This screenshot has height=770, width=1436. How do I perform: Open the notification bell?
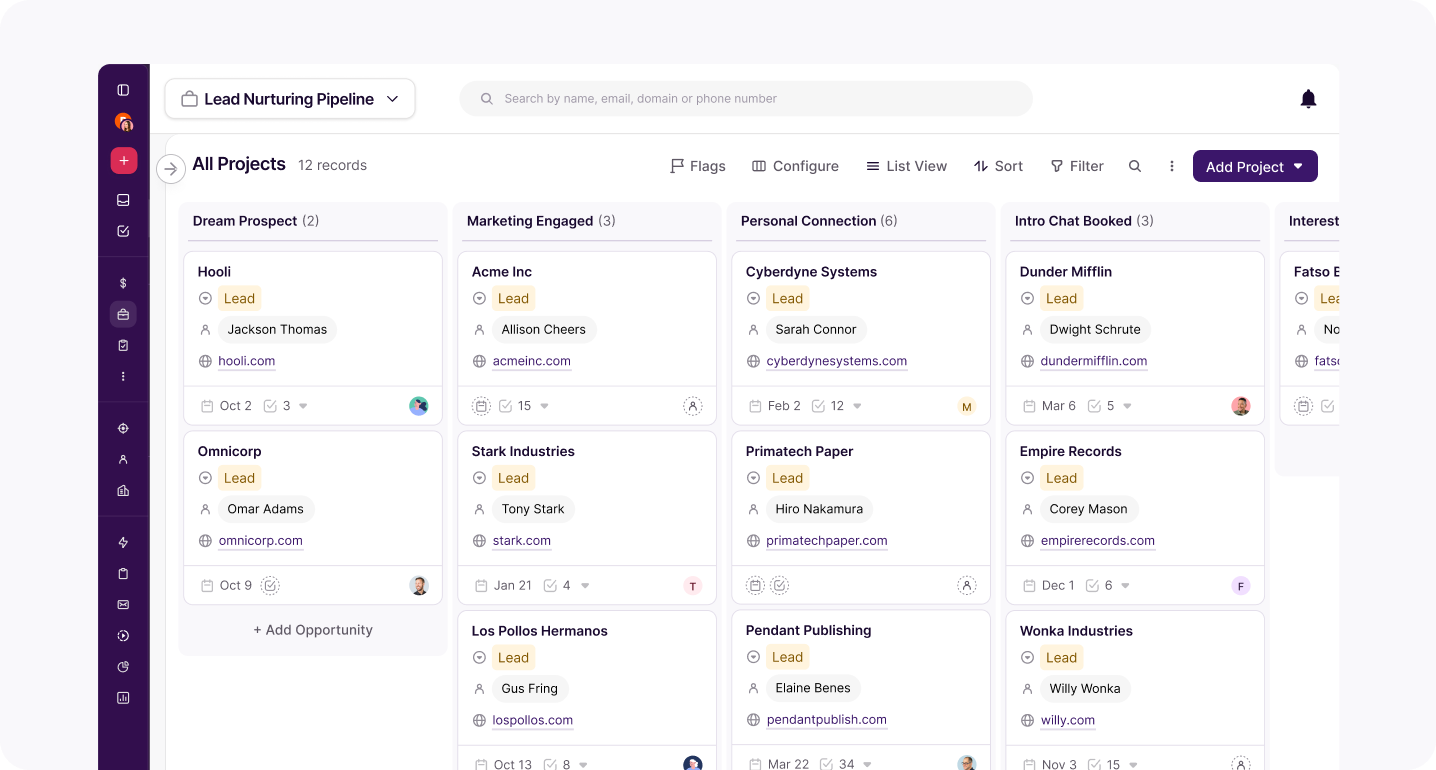pos(1308,99)
